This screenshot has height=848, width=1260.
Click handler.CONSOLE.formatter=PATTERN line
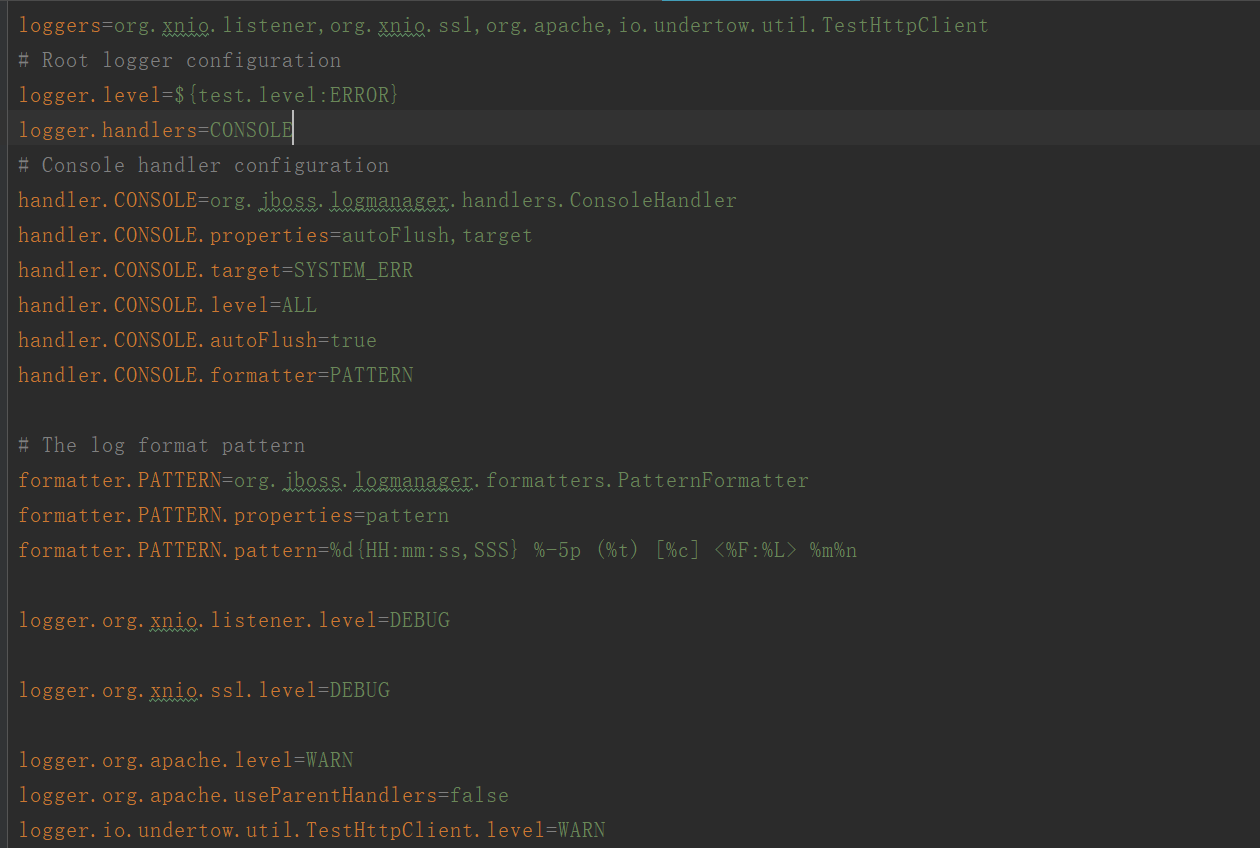click(x=215, y=375)
